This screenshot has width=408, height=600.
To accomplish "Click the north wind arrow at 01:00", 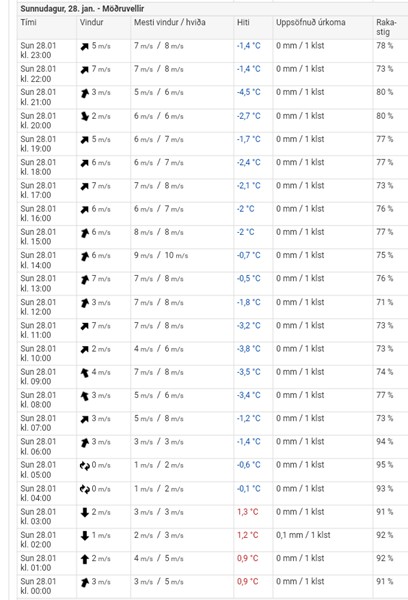I will [85, 559].
